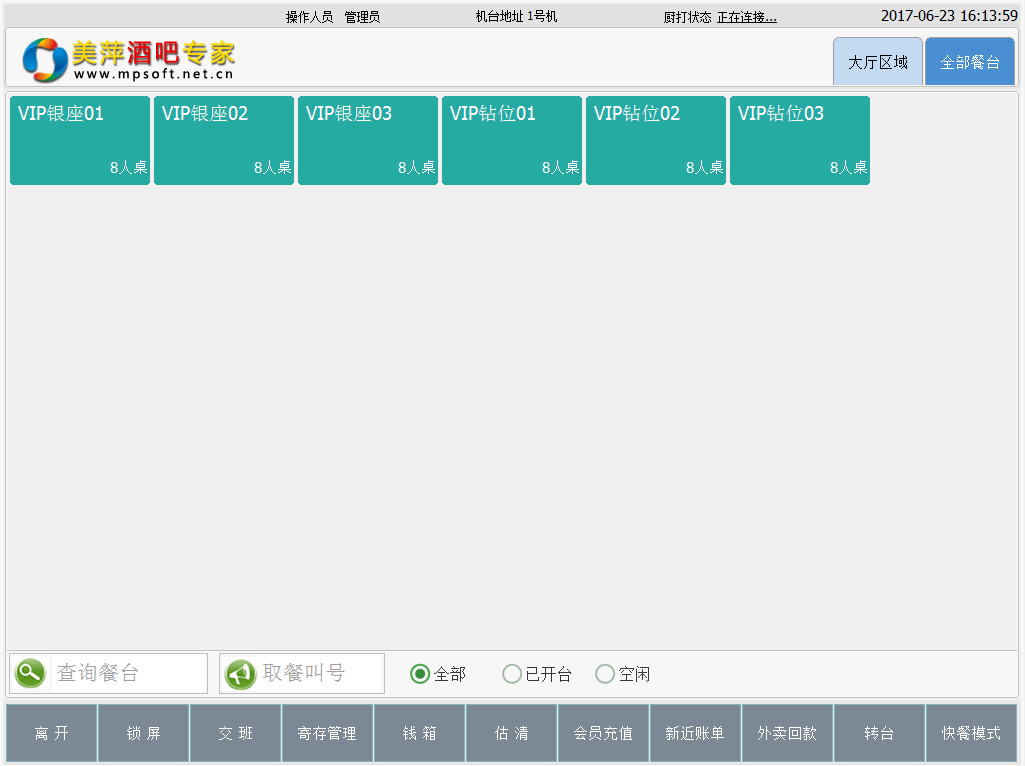The image size is (1025, 766).
Task: Select the VIP钻位02 table tile
Action: 656,140
